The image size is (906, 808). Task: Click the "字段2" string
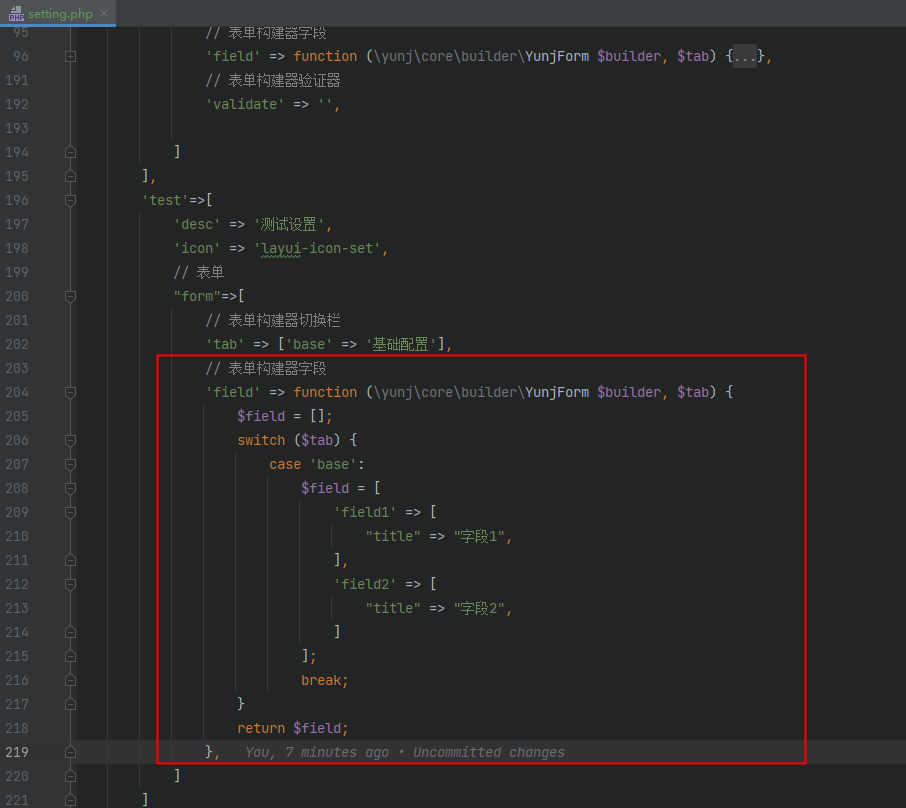click(x=479, y=608)
